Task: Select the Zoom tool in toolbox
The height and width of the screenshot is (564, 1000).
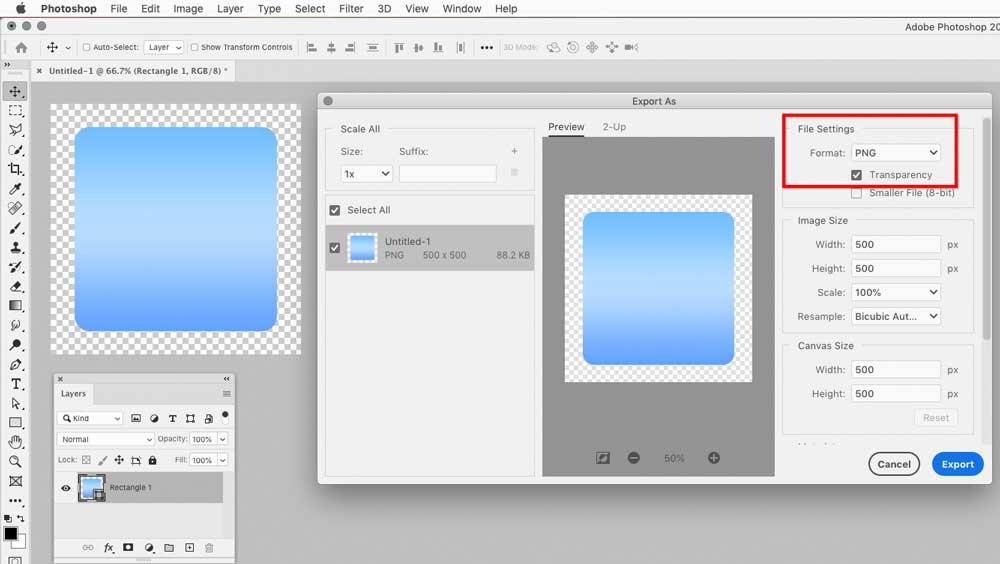Action: pos(15,461)
